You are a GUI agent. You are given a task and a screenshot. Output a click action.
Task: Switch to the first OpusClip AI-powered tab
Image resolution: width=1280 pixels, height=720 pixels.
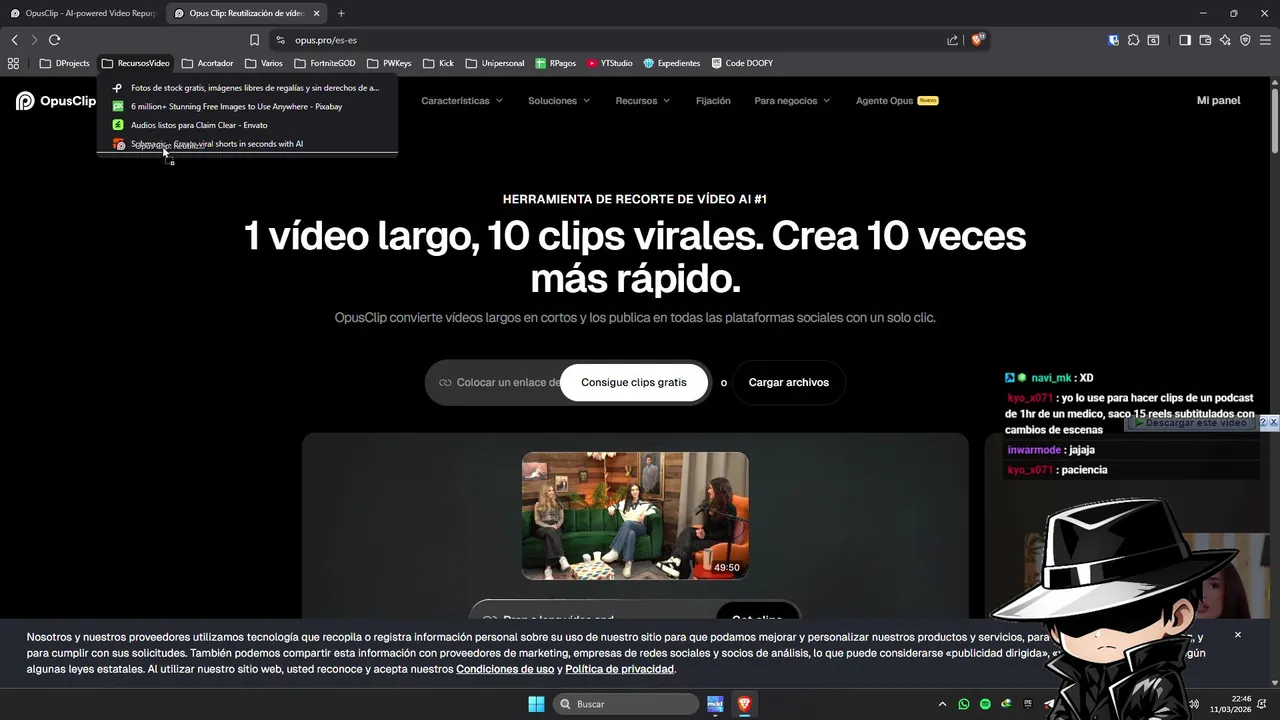(x=82, y=13)
